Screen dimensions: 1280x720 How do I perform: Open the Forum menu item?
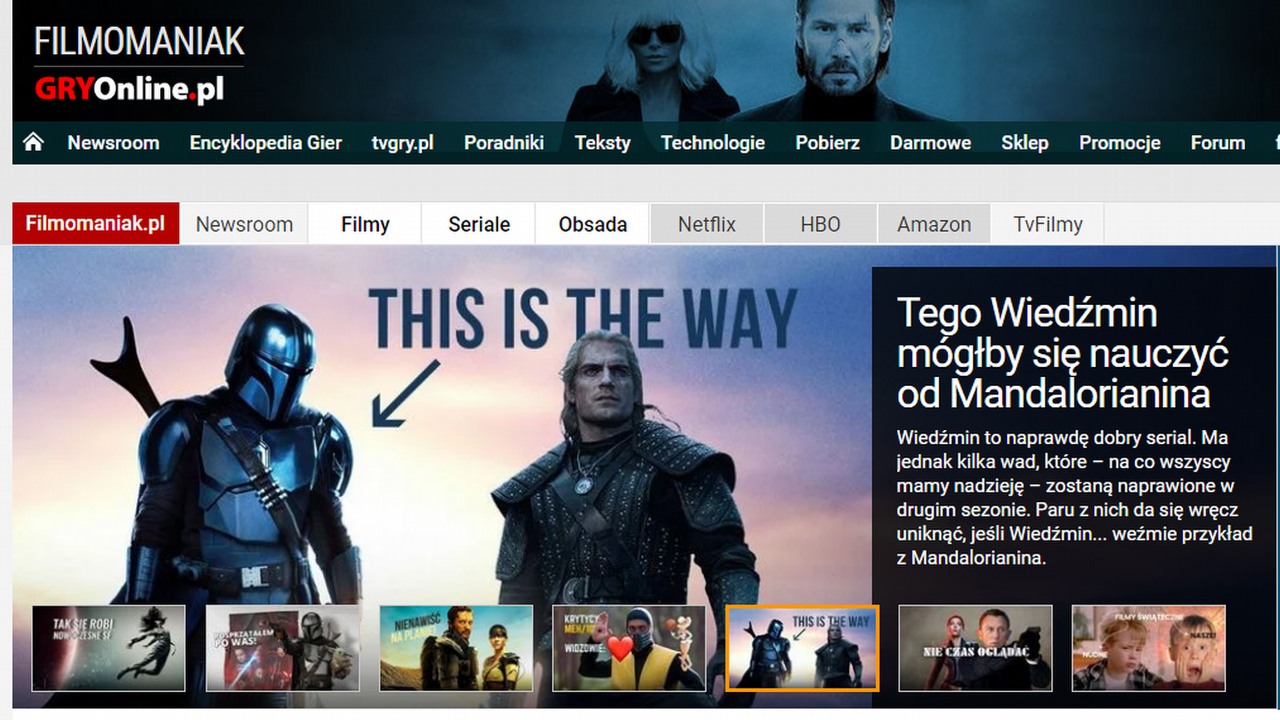pos(1217,142)
